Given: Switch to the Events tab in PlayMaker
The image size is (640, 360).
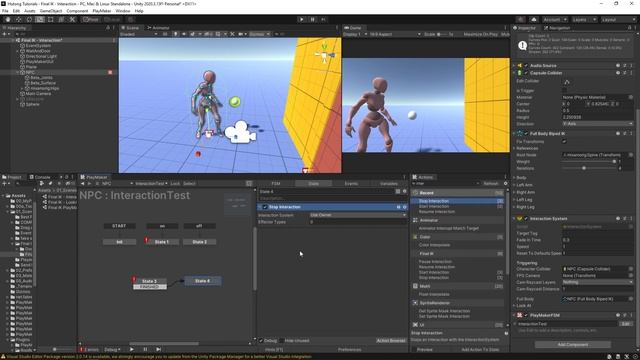Looking at the screenshot, I should tap(351, 184).
